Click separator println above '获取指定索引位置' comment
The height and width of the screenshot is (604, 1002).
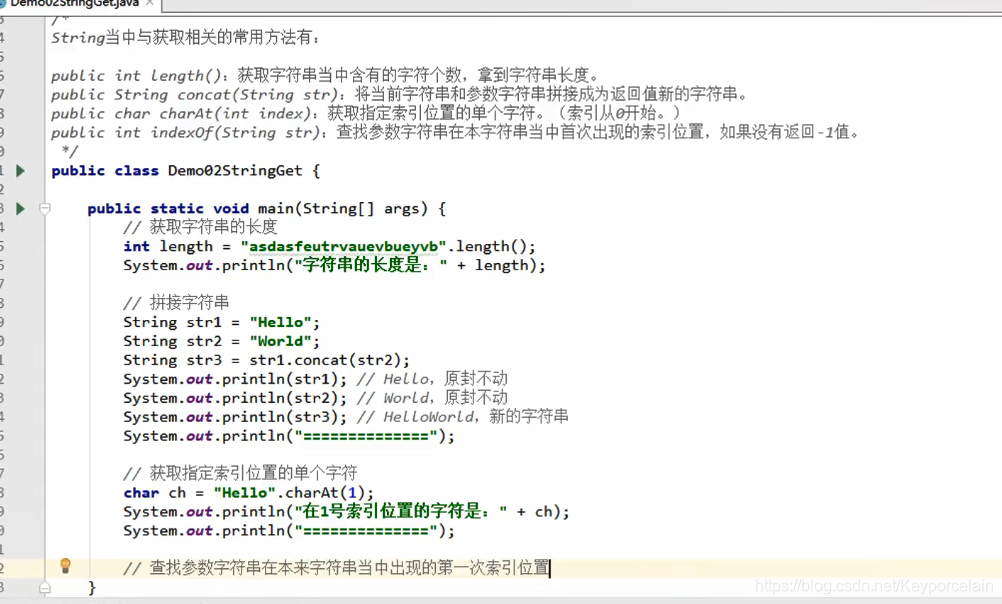289,437
